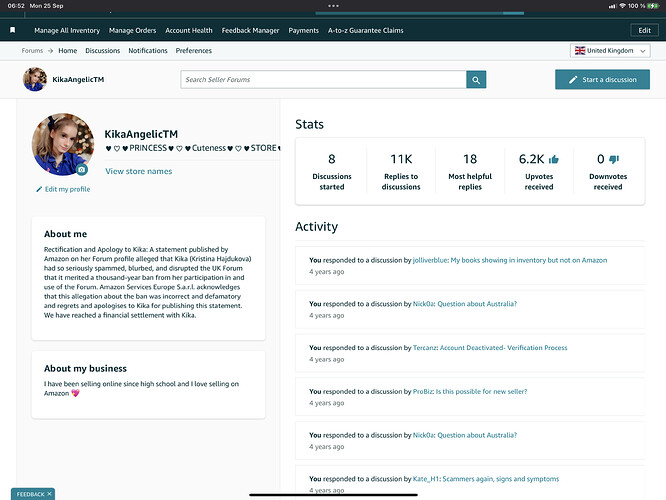Click the large profile picture
Viewport: 666px width, 500px height.
[x=63, y=144]
